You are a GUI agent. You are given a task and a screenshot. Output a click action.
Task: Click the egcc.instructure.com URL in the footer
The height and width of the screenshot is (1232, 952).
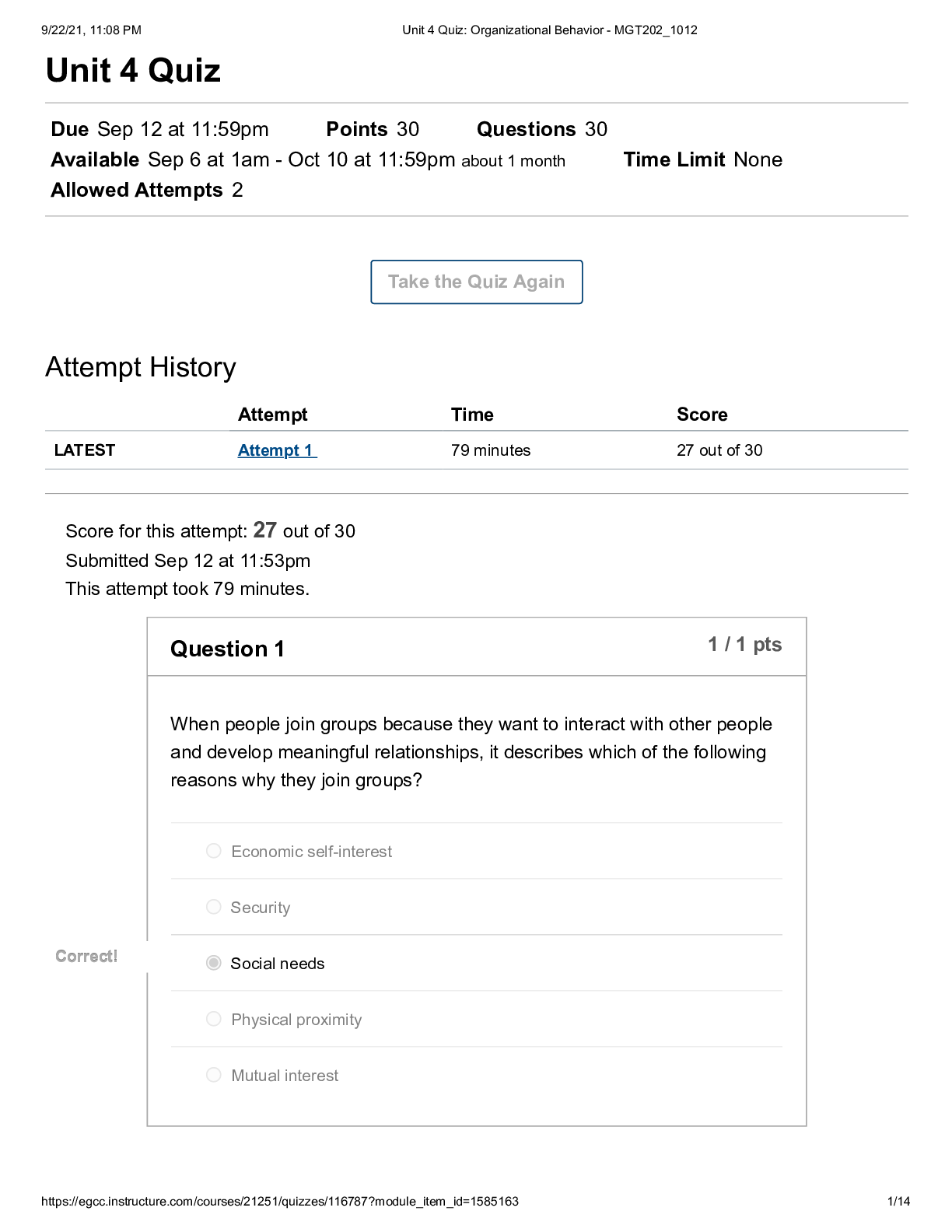click(279, 1202)
